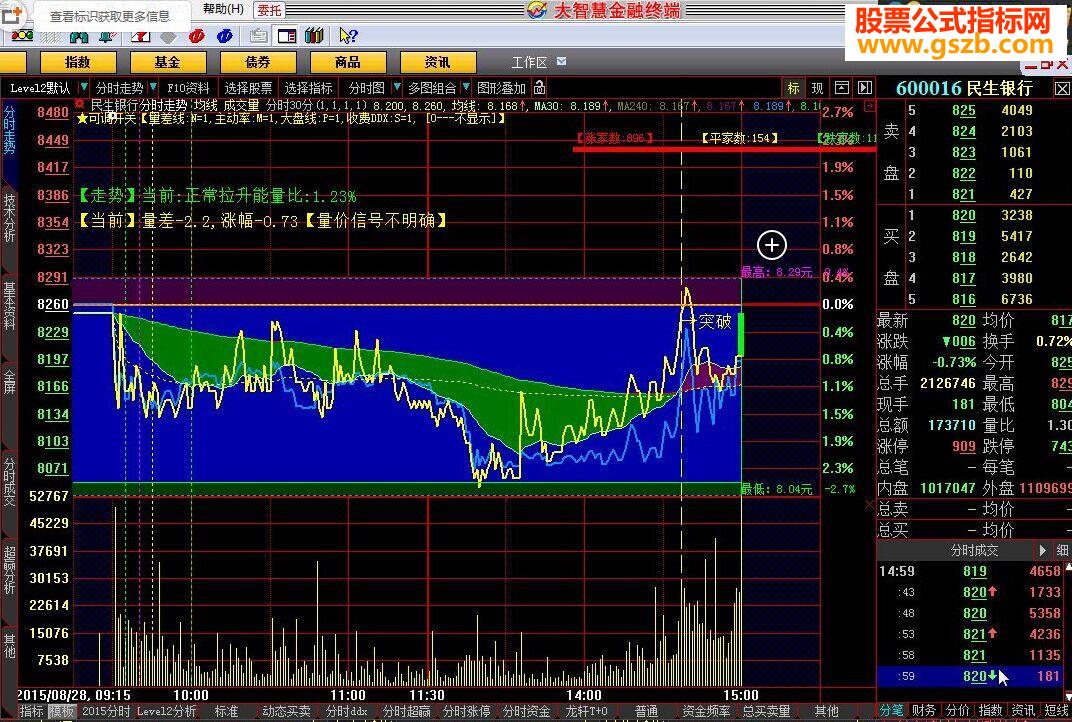Click the 工作区 dropdown arrow icon
The width and height of the screenshot is (1072, 722).
tap(561, 62)
